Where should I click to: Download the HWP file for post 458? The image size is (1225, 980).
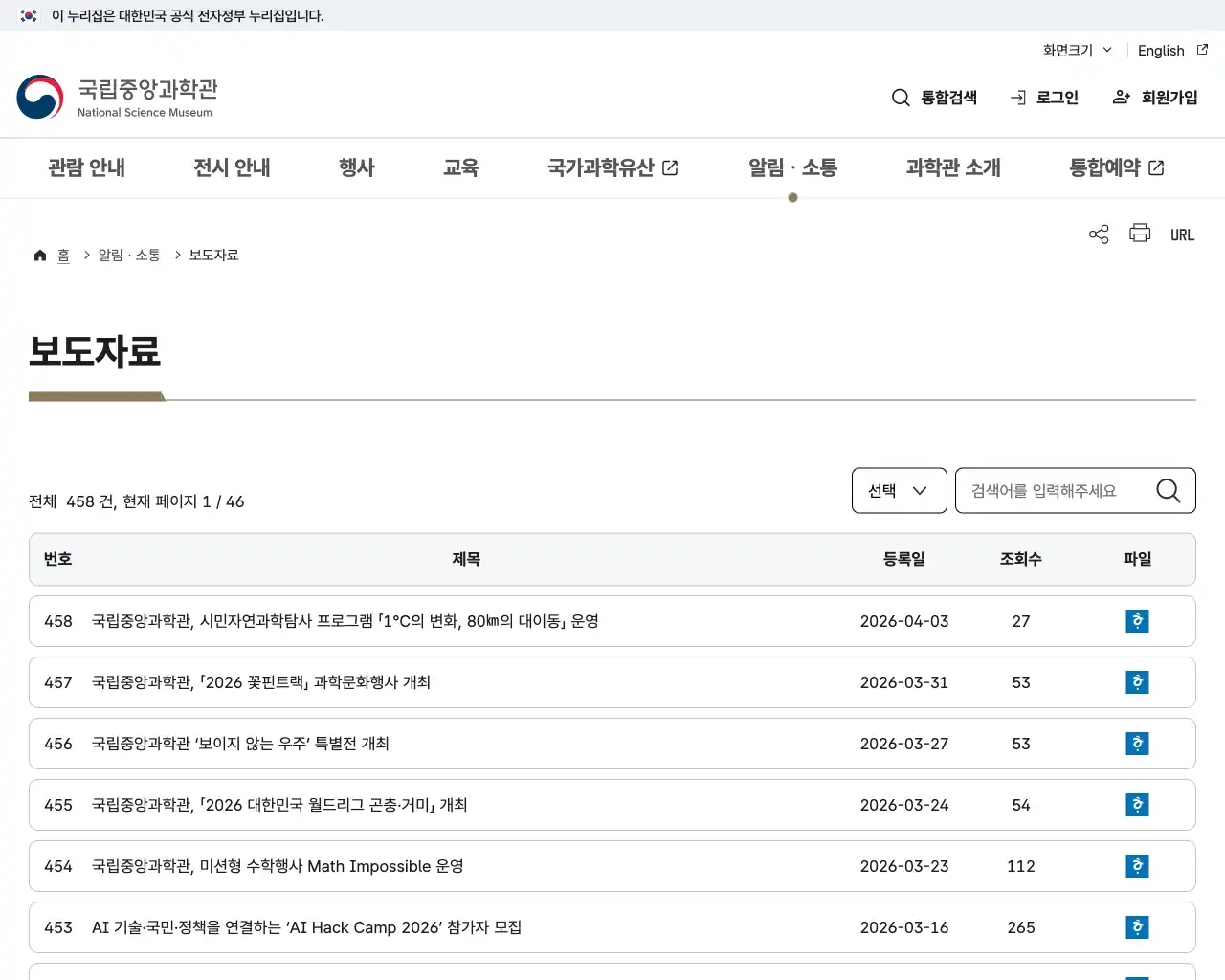point(1136,621)
